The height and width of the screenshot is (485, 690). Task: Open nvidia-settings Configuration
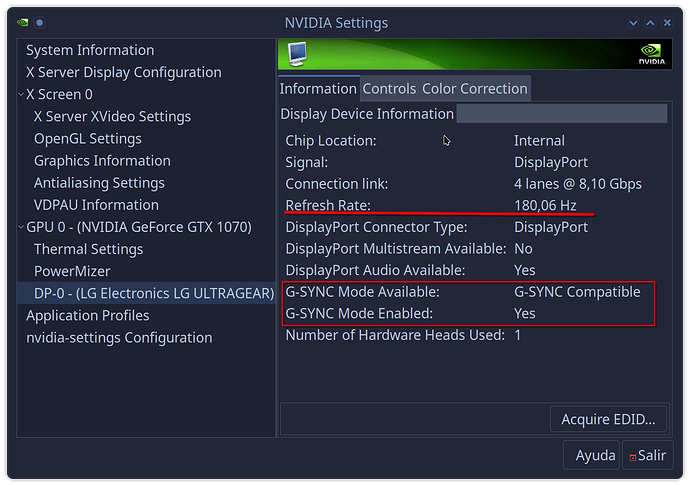119,338
